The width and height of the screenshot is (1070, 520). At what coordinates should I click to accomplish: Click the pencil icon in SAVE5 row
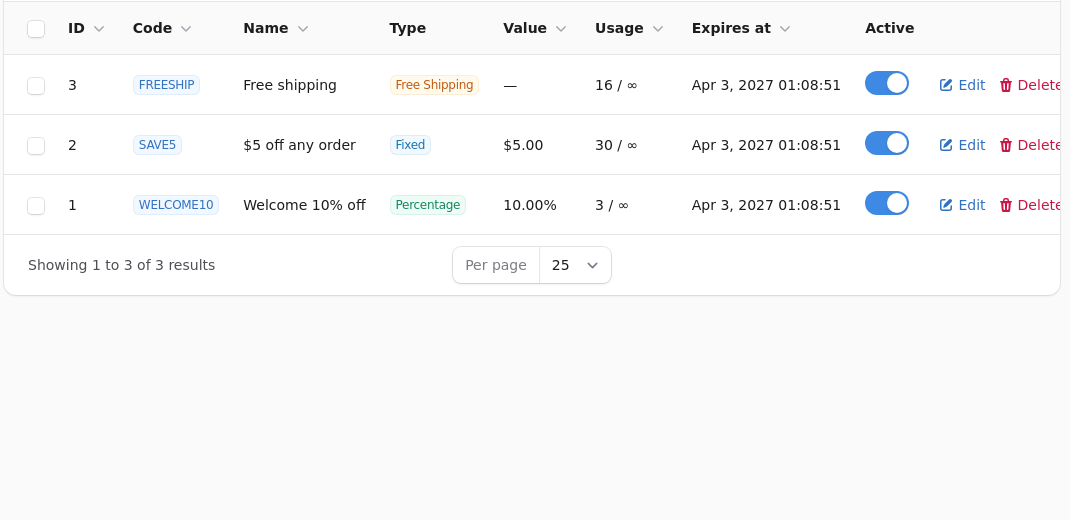[x=946, y=145]
